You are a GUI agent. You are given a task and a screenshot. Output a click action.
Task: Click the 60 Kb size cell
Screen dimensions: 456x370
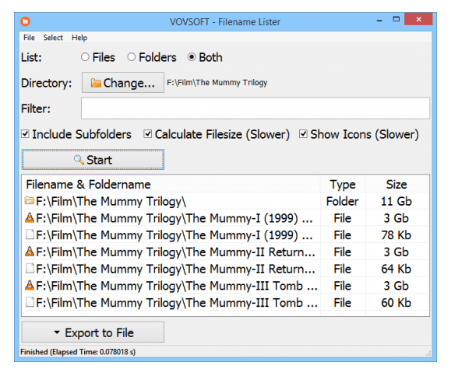(x=396, y=303)
